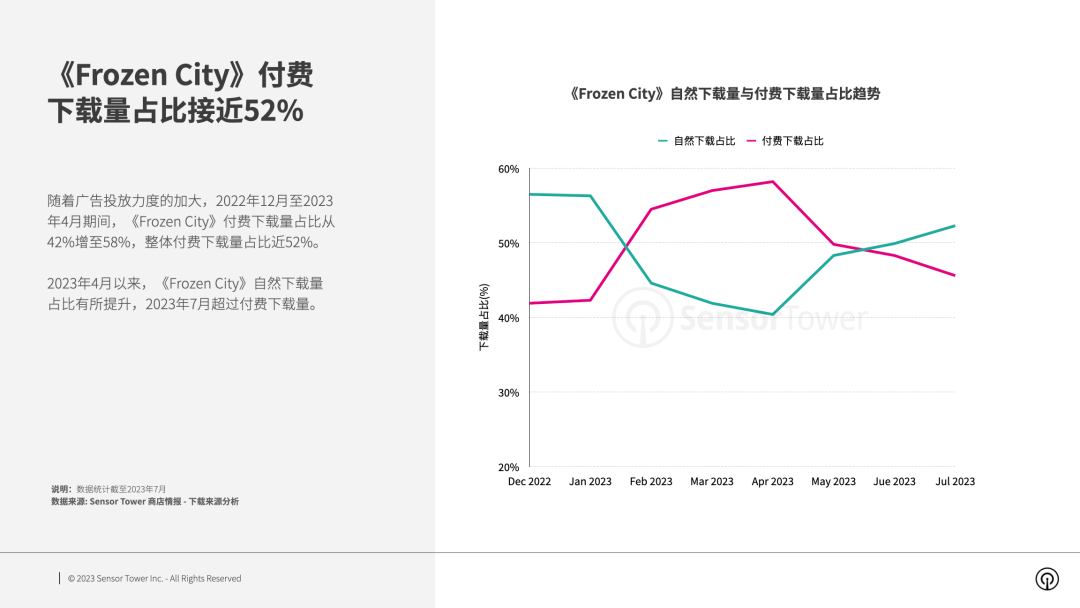Image resolution: width=1080 pixels, height=608 pixels.
Task: Click the teal line endpoint at Jul 2023
Action: (954, 226)
